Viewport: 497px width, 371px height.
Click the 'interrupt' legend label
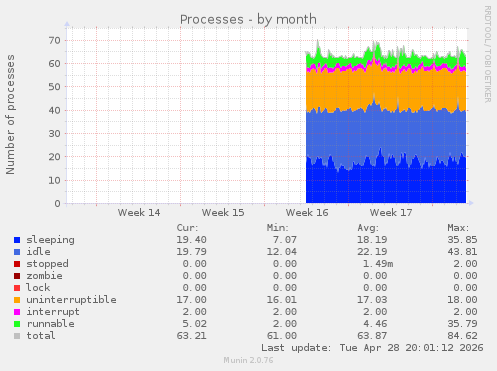click(53, 312)
